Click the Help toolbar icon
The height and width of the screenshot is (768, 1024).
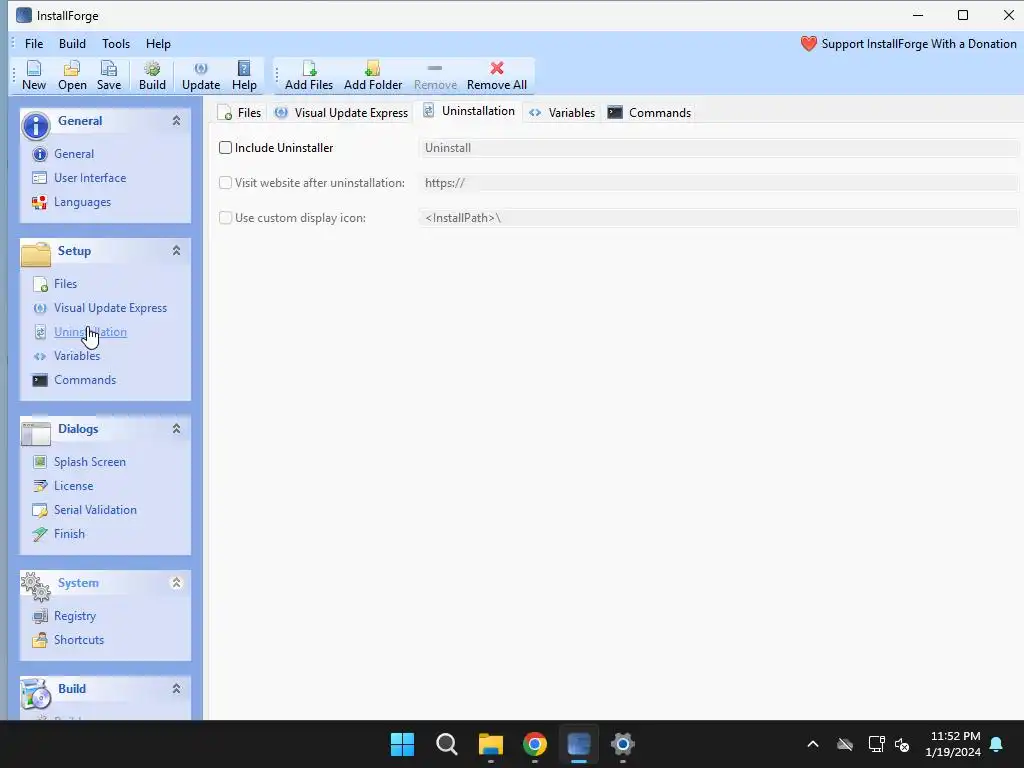click(x=244, y=75)
